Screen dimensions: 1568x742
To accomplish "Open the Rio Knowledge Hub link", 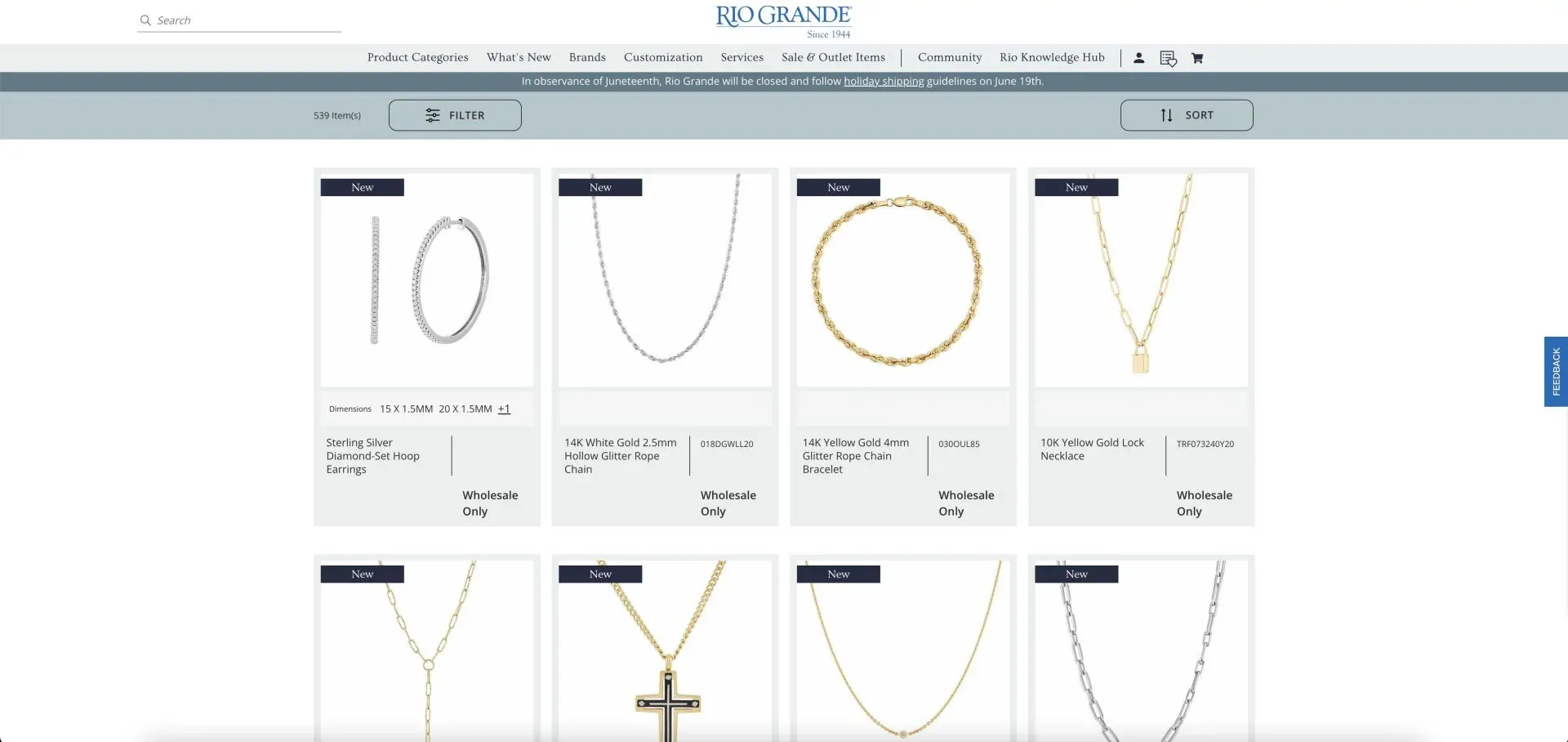I will [1052, 57].
